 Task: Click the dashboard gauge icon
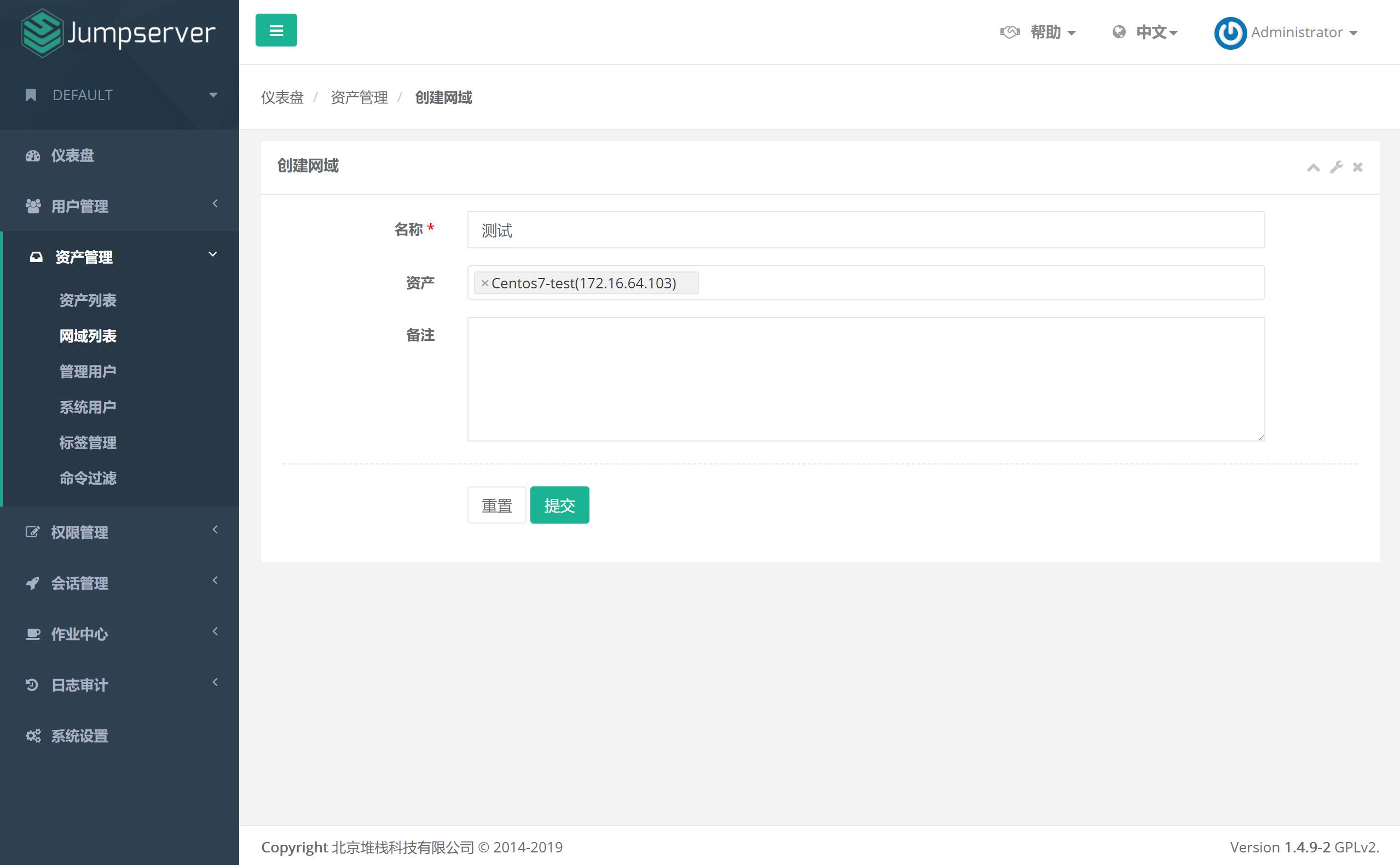click(33, 155)
